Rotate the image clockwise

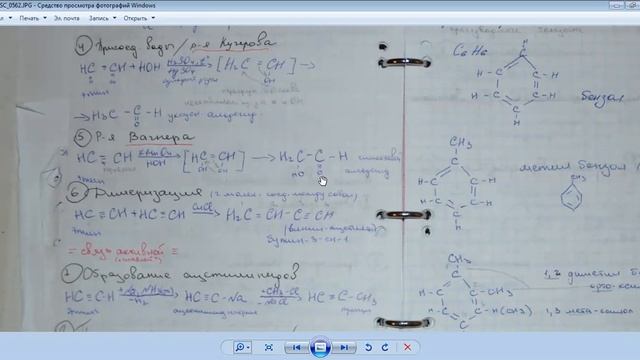[x=385, y=347]
